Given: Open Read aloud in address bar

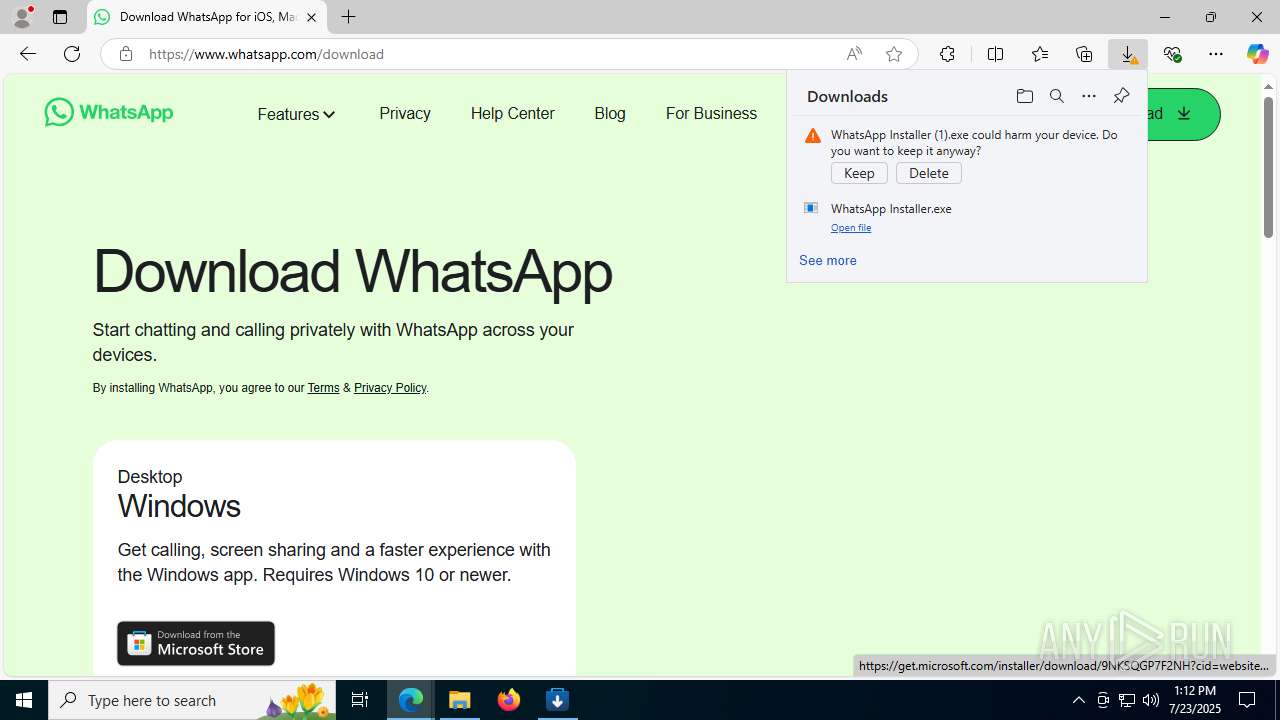Looking at the screenshot, I should (854, 54).
